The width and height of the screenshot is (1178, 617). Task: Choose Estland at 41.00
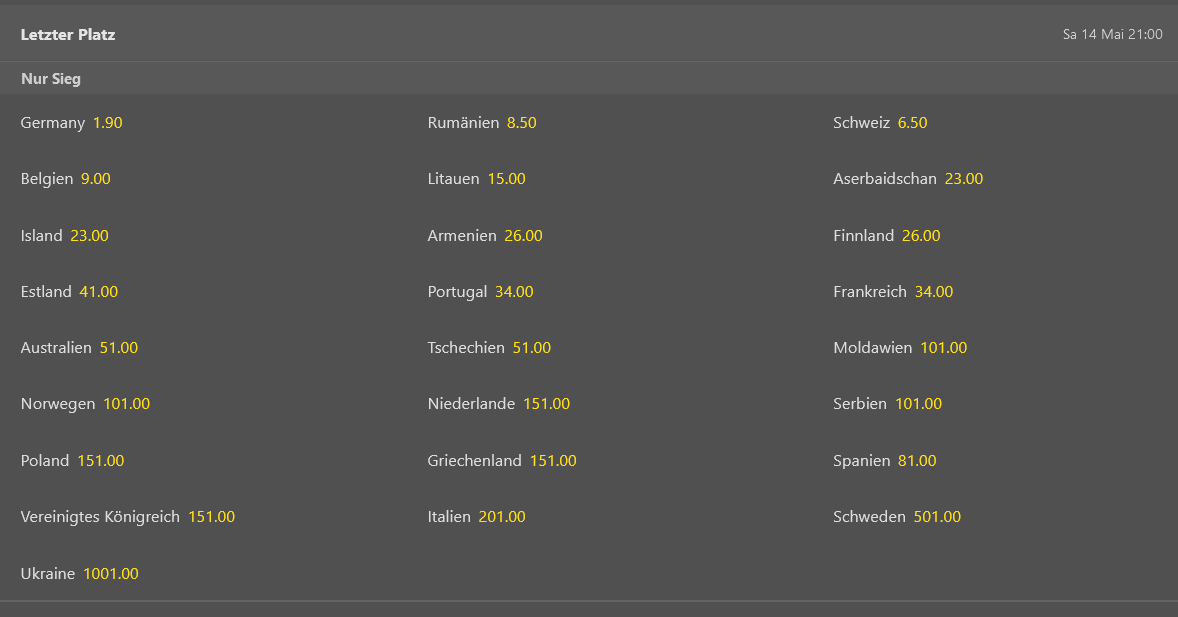click(69, 292)
